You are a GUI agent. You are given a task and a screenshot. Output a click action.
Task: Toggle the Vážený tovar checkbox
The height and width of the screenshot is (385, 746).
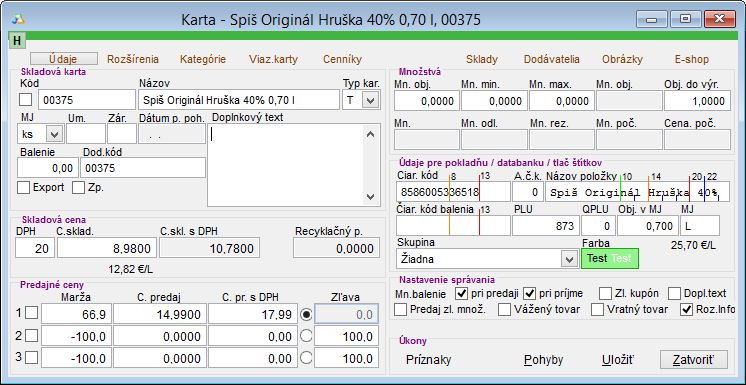504,309
